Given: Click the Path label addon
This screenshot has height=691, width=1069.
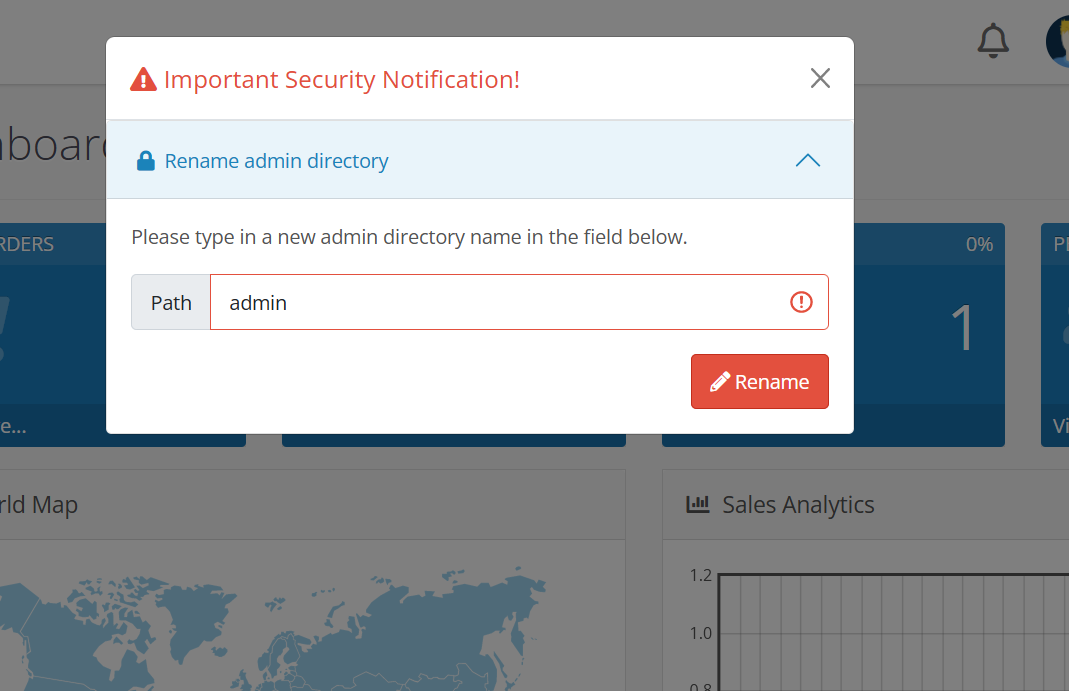Looking at the screenshot, I should [x=171, y=302].
